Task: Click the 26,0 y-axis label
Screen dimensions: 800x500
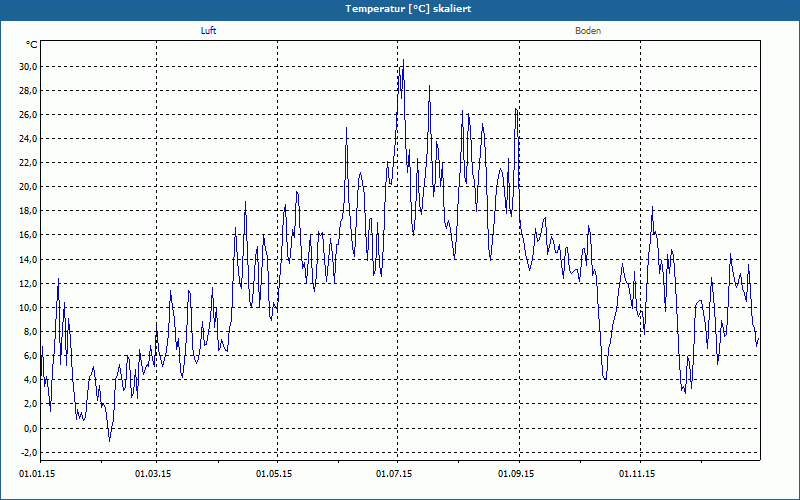Action: (x=28, y=114)
